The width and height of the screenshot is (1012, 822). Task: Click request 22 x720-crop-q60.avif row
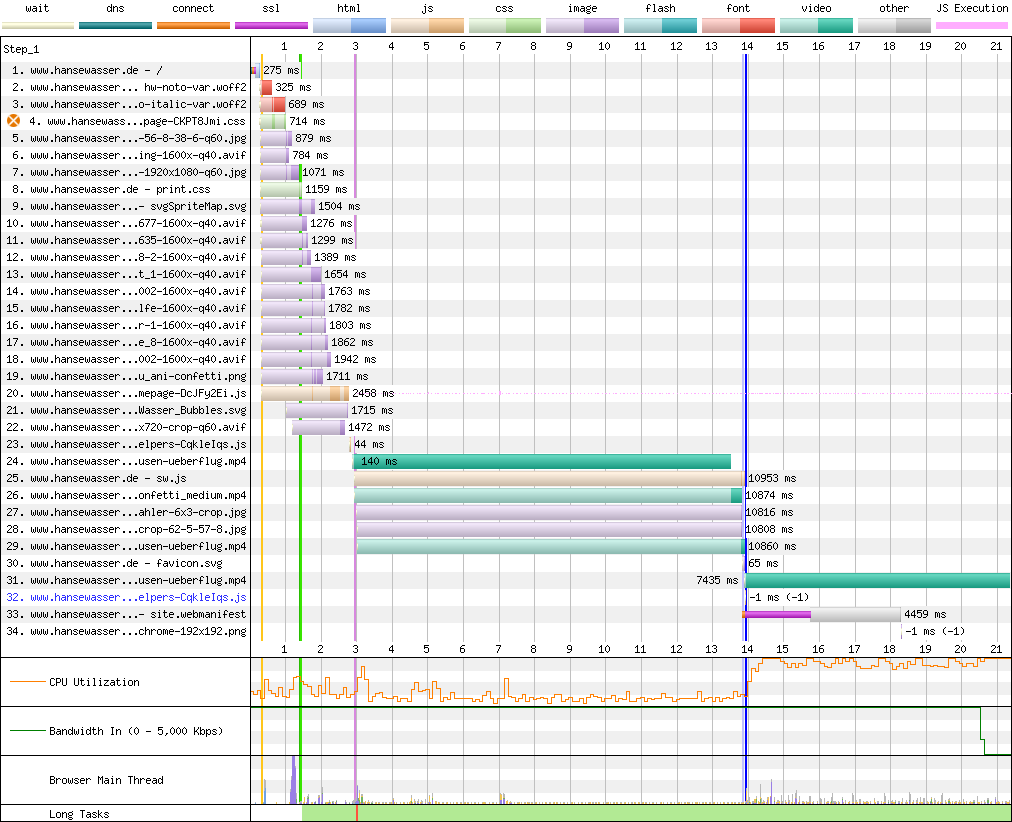[x=125, y=427]
